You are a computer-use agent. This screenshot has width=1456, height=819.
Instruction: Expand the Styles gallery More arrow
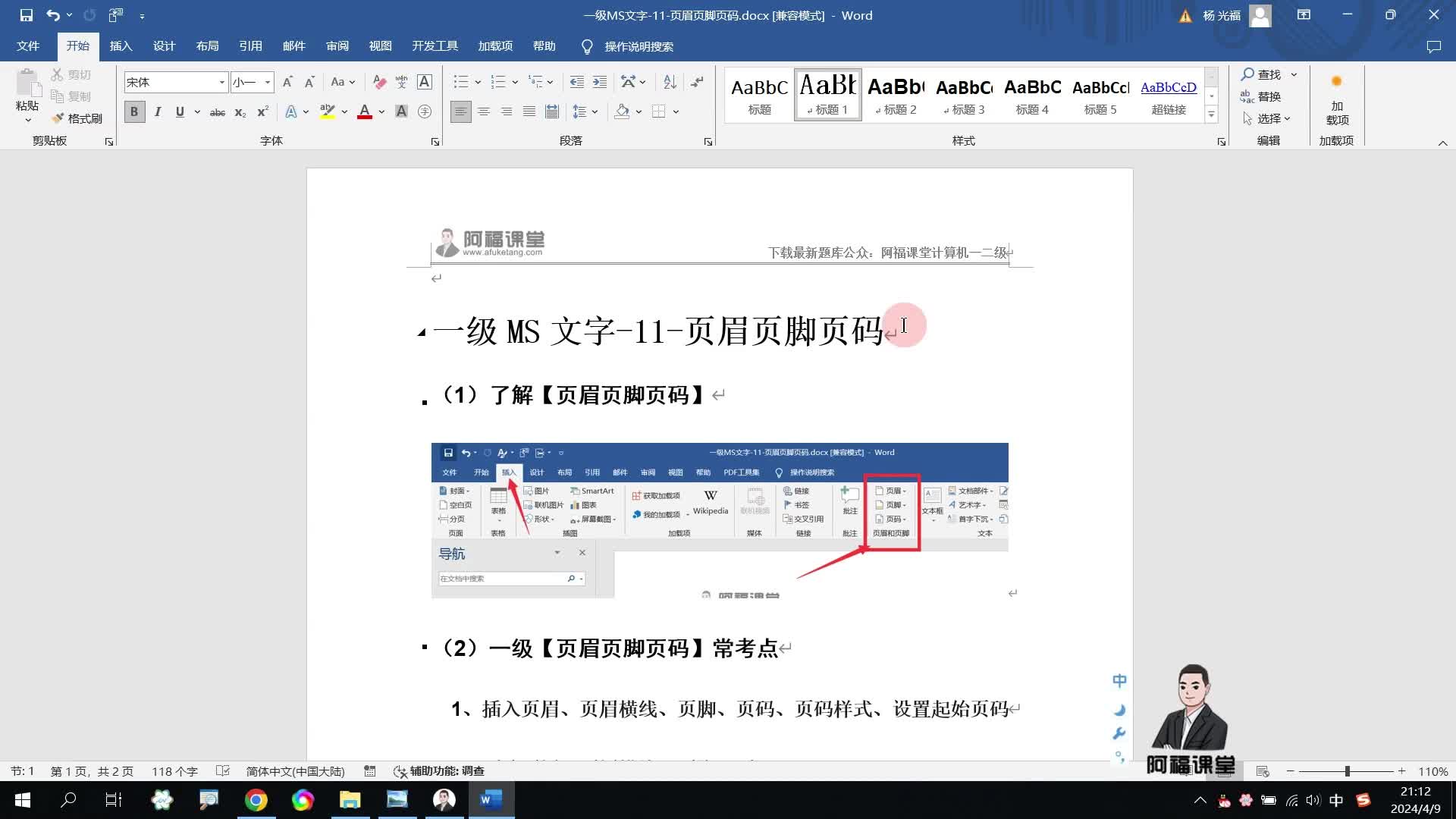1212,115
